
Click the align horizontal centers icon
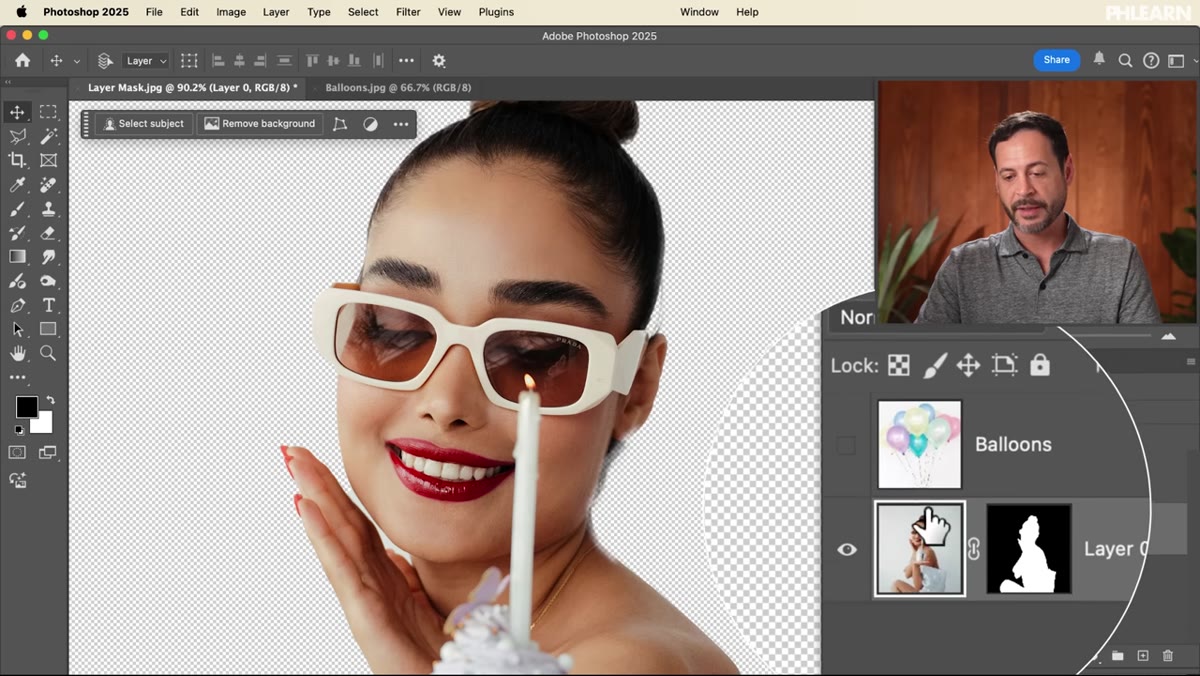pyautogui.click(x=240, y=61)
